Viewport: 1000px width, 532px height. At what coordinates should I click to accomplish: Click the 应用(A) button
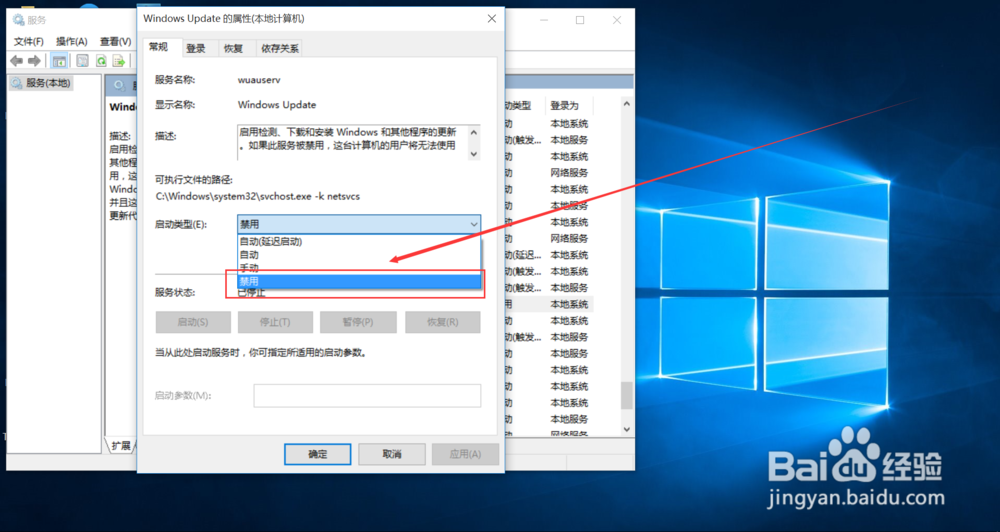466,454
